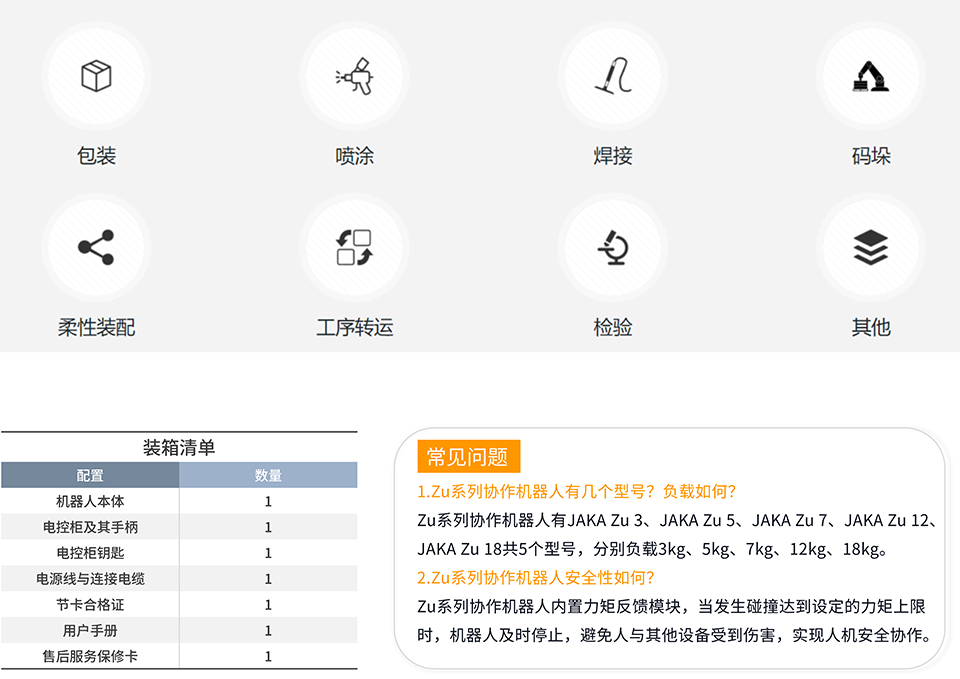Viewport: 960px width, 679px height.
Task: Open the 焊接 welding icon
Action: pos(612,76)
